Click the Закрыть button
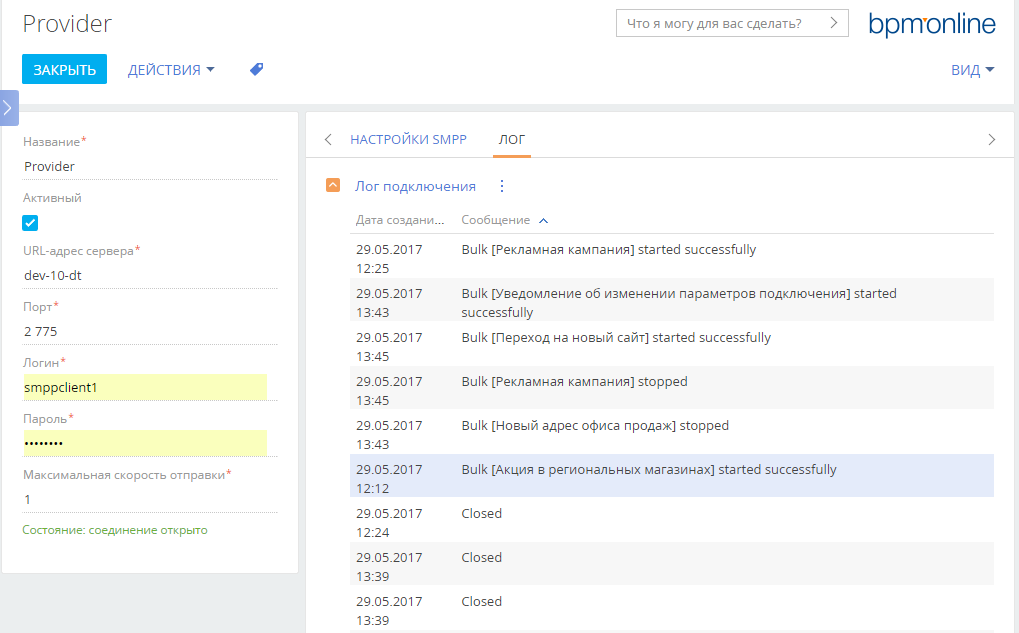Screen dimensions: 1019x633 [64, 69]
